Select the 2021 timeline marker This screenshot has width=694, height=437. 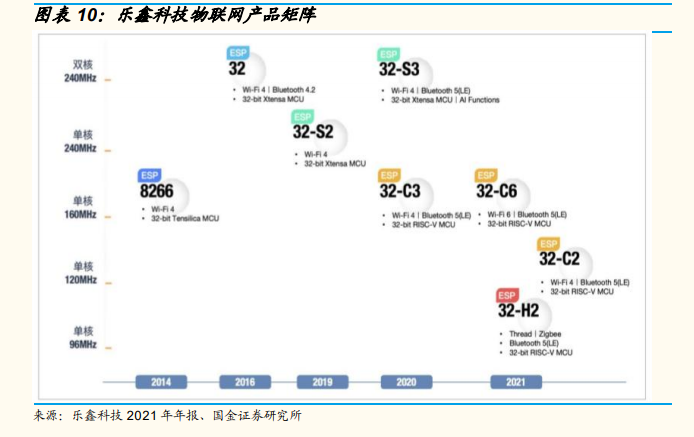[516, 382]
